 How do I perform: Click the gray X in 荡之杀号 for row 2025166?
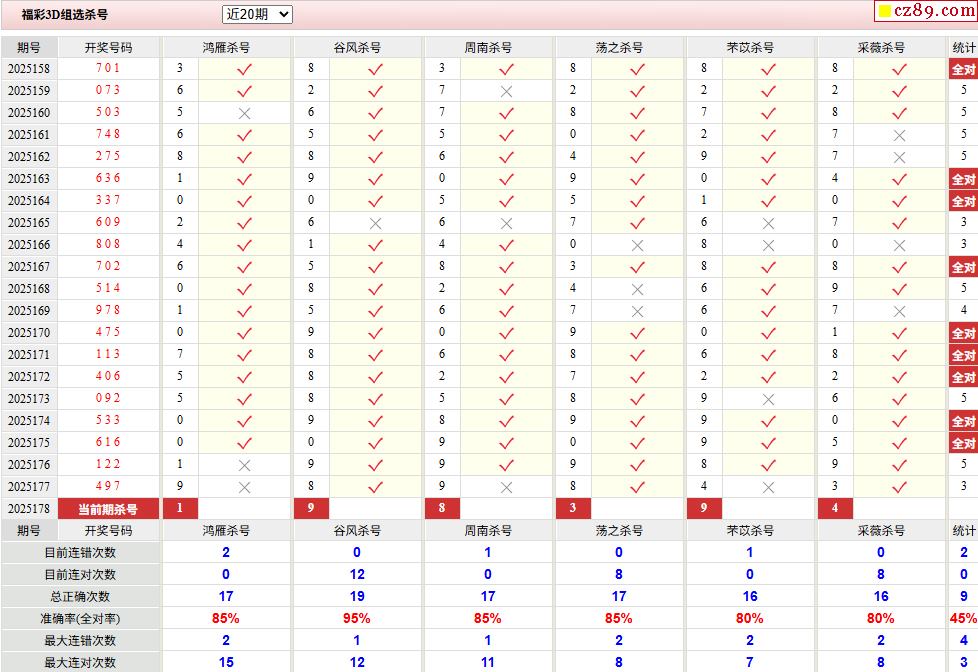(637, 246)
